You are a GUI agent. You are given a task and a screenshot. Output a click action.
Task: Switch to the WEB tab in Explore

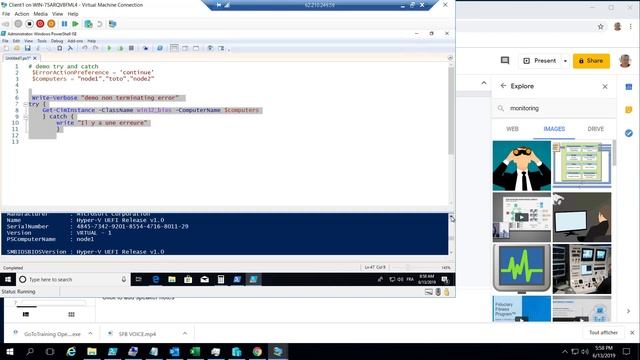[x=512, y=129]
